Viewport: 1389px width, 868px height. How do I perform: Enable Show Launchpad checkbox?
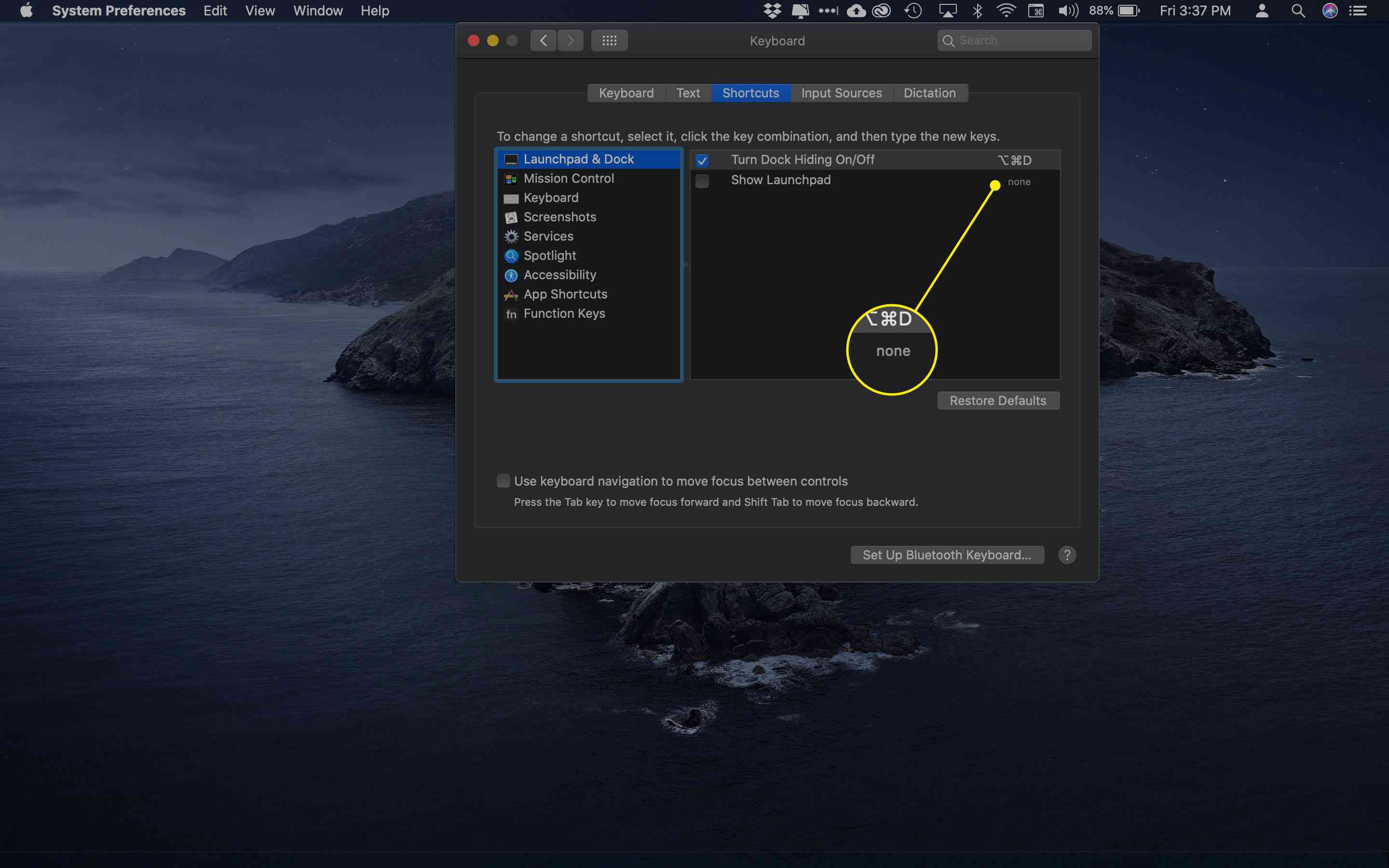(x=703, y=180)
